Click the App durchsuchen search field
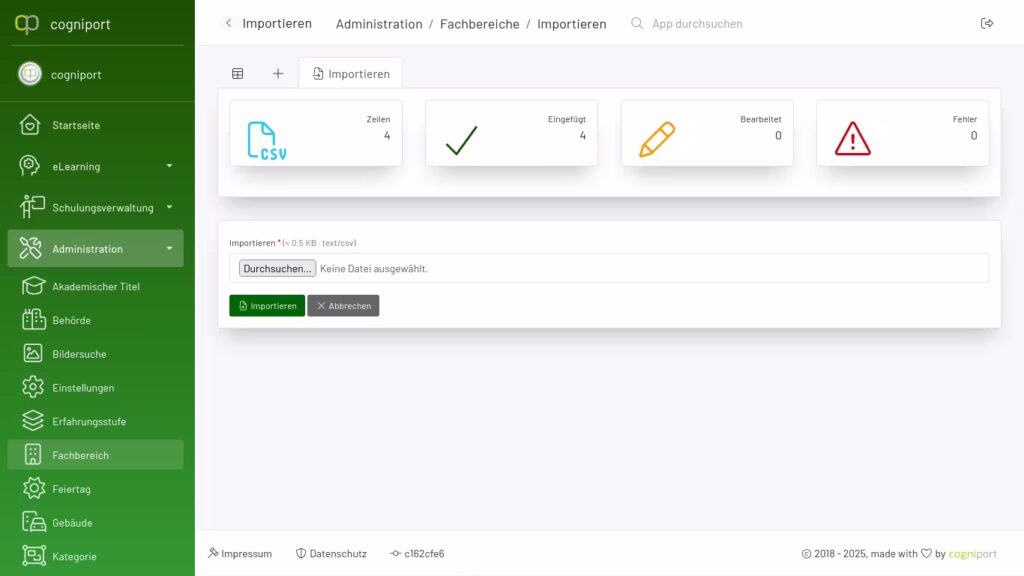 click(x=697, y=24)
